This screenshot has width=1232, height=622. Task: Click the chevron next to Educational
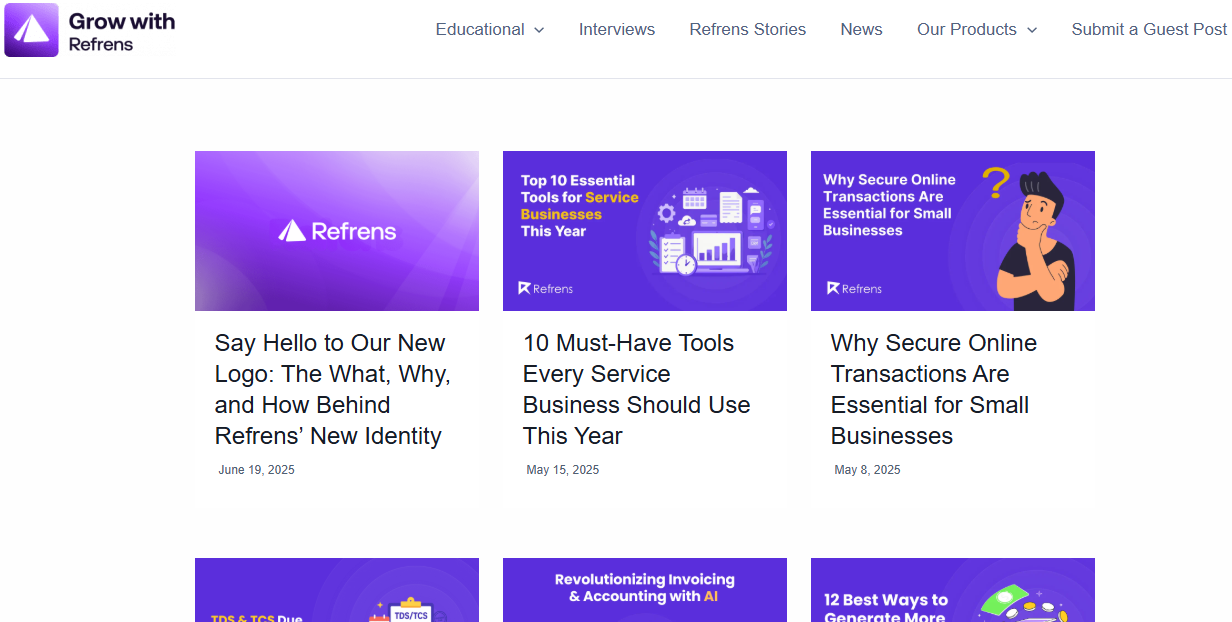point(539,30)
